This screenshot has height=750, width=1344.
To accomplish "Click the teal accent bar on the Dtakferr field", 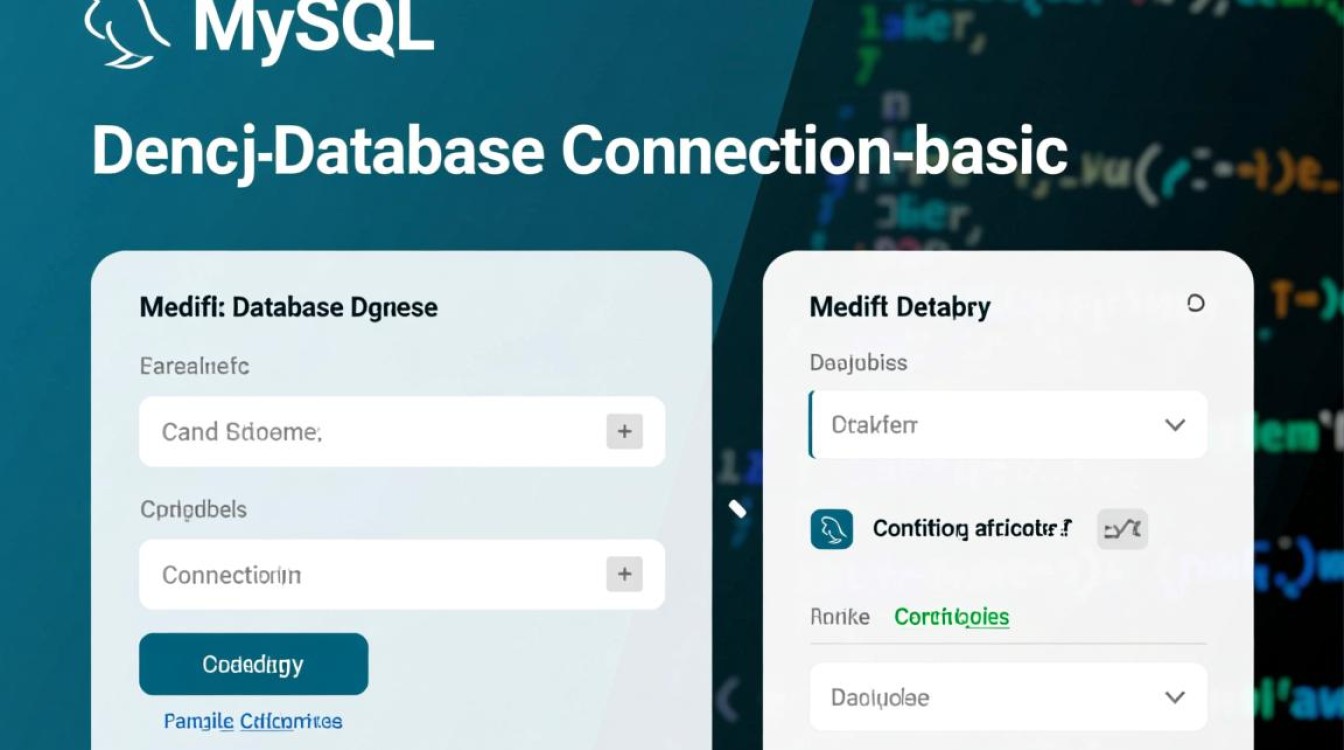I will tap(813, 424).
